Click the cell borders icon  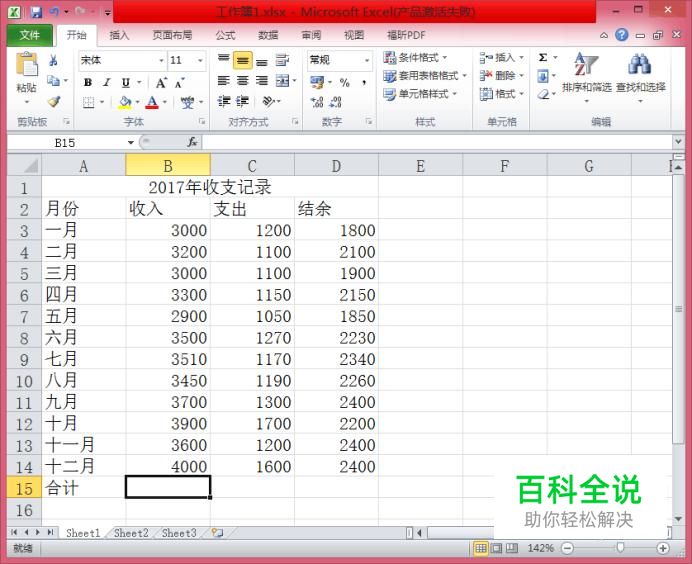pyautogui.click(x=89, y=102)
